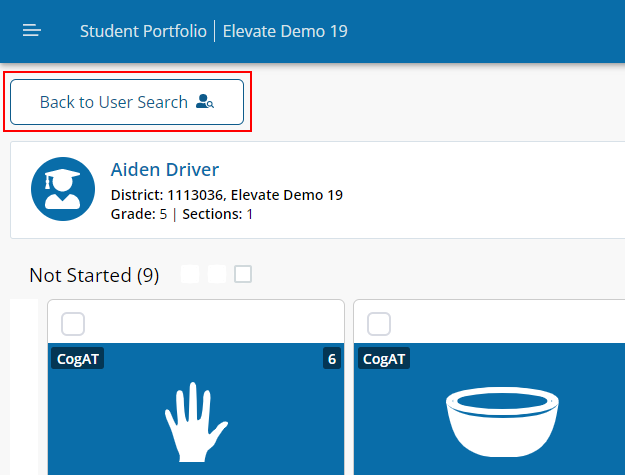Check the select-all box beside Not Started
Screen dimensions: 625x475
(243, 274)
